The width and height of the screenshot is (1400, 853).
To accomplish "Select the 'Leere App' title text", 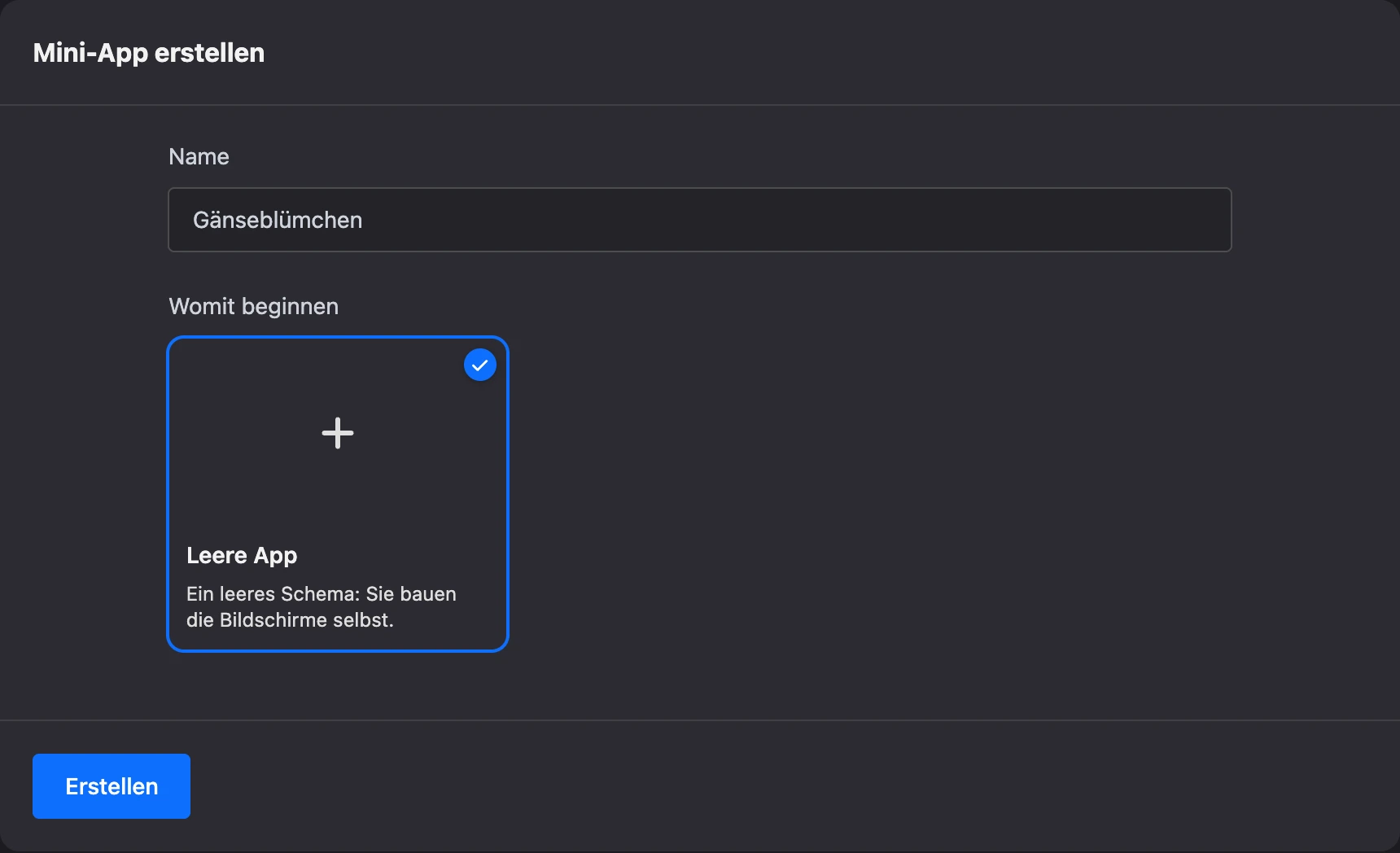I will [242, 555].
